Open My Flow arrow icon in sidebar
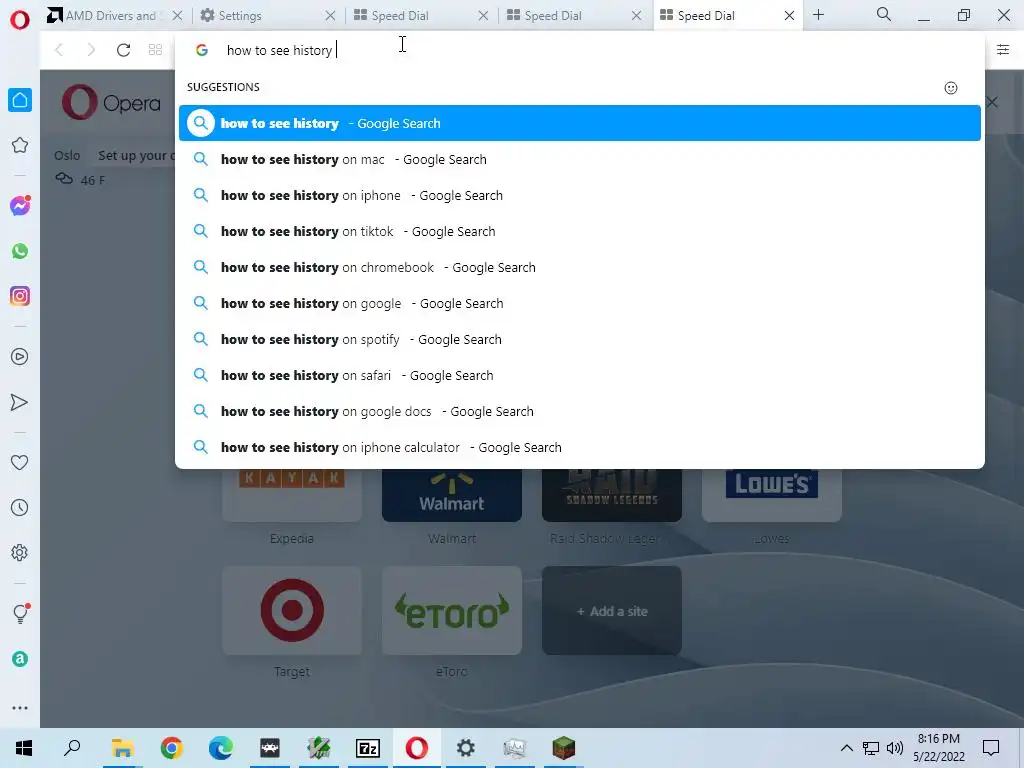 tap(20, 402)
